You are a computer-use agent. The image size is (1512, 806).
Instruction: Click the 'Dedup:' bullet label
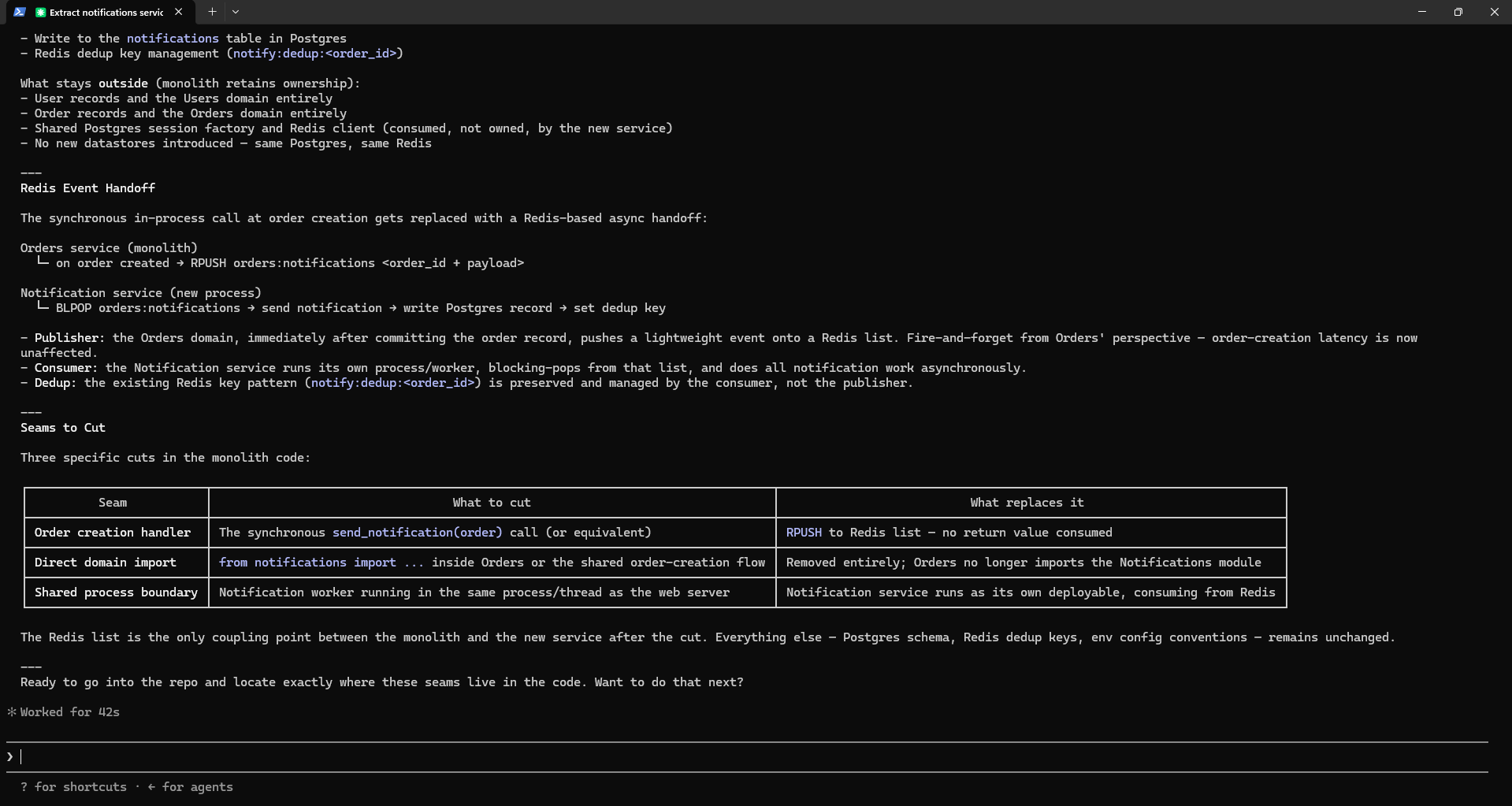(x=55, y=383)
